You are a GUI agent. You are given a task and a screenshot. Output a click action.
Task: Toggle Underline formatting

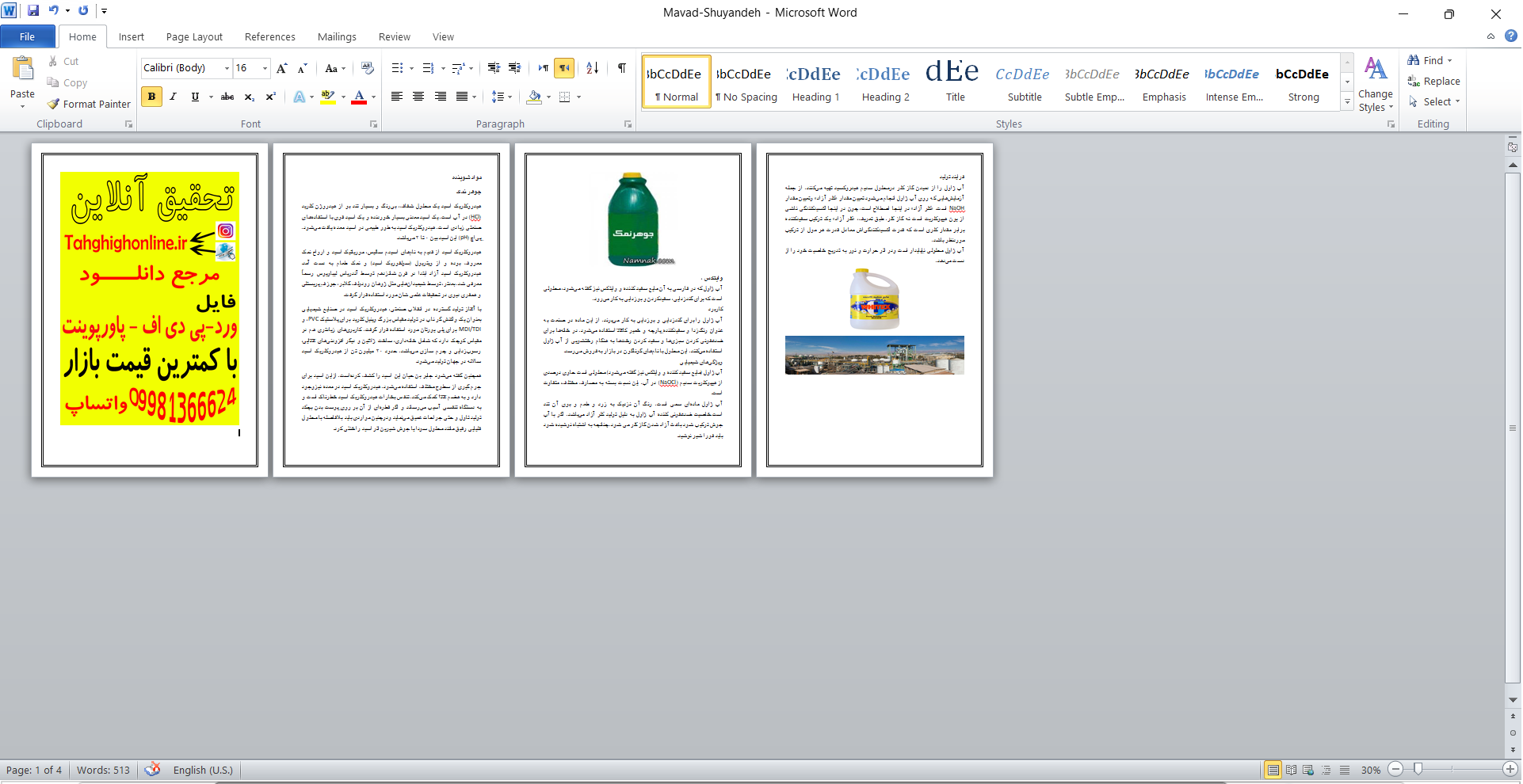(x=195, y=97)
